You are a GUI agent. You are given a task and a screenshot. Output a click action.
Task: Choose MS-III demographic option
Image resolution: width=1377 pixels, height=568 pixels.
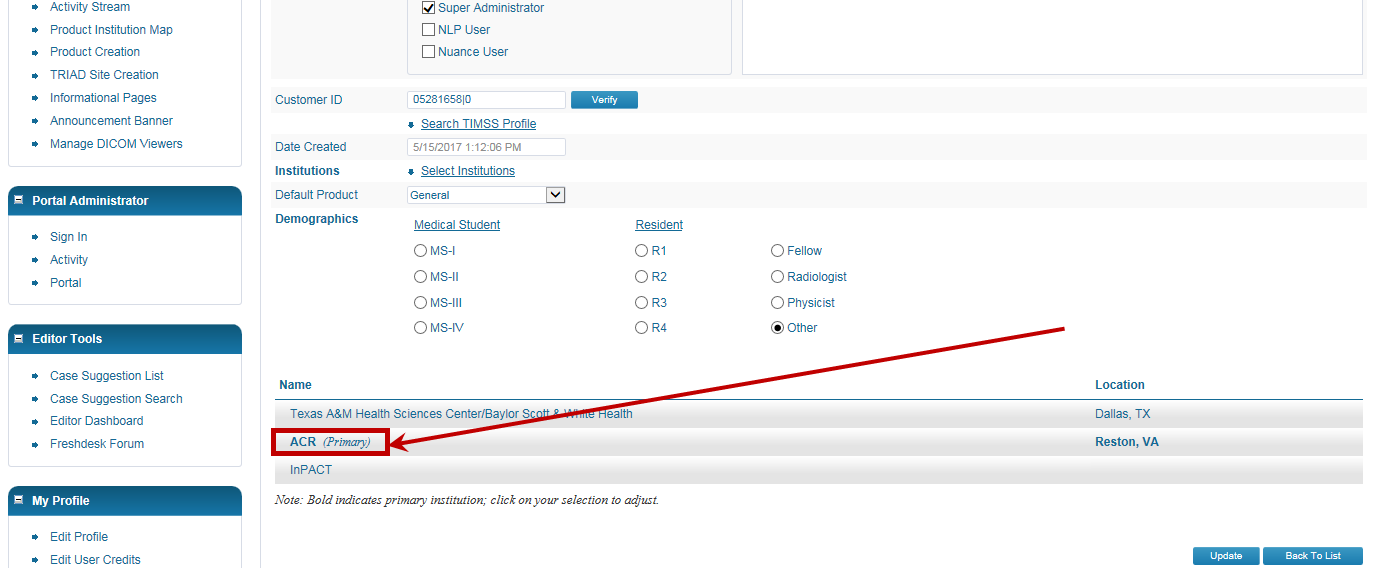coord(420,303)
